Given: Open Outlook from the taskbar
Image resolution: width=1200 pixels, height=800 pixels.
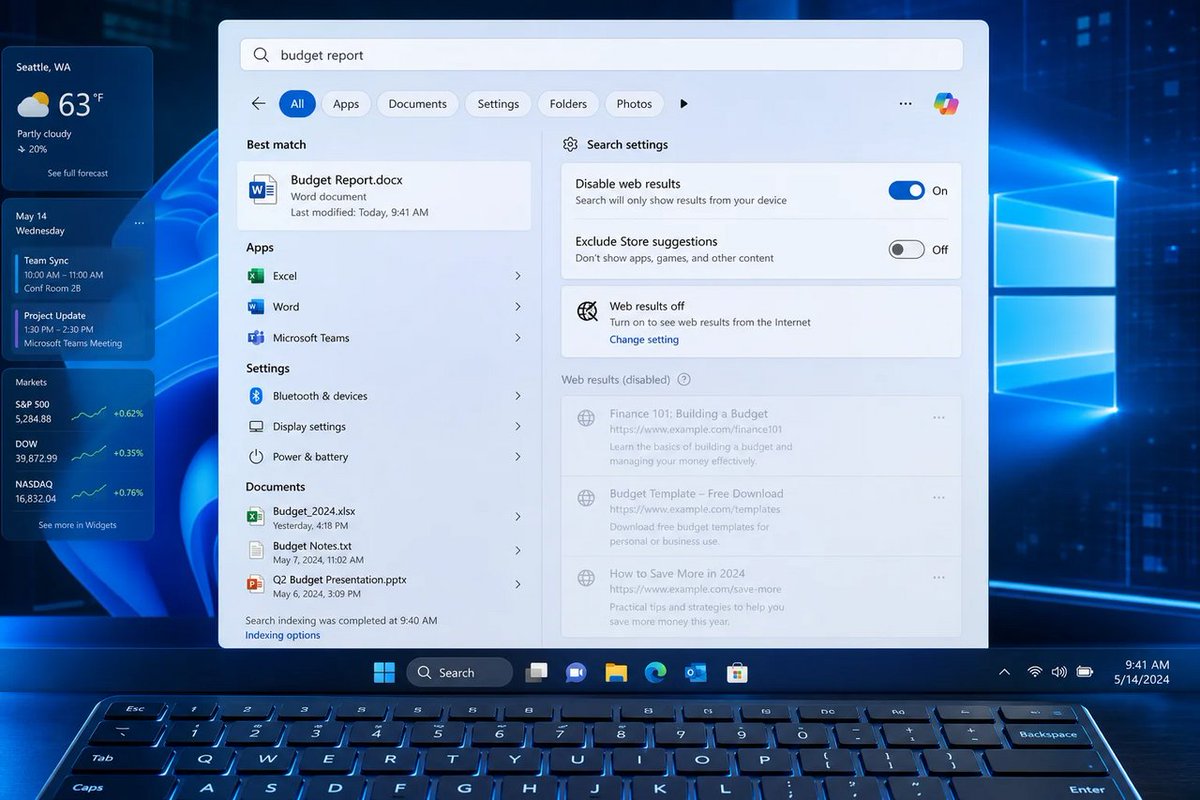Looking at the screenshot, I should 696,672.
